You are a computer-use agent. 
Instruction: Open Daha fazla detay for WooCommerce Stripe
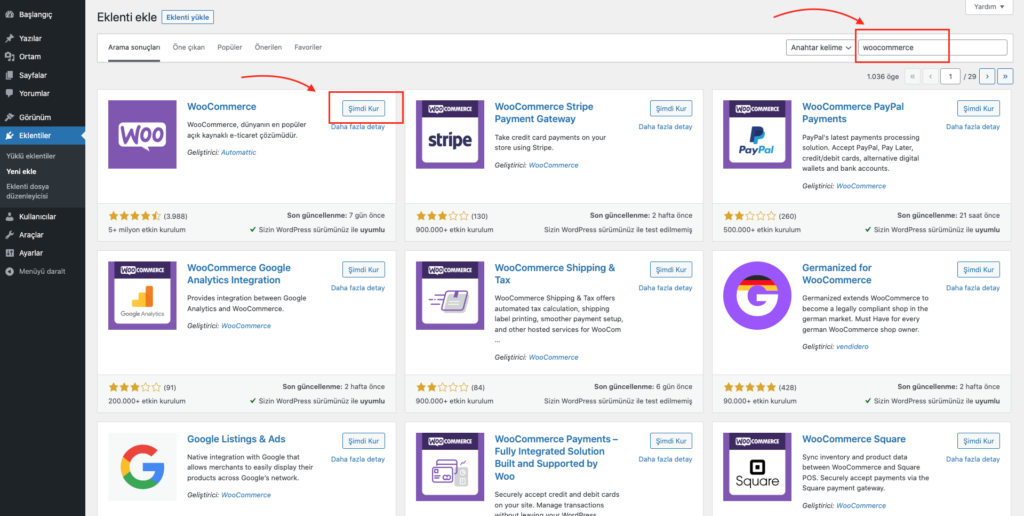(665, 127)
